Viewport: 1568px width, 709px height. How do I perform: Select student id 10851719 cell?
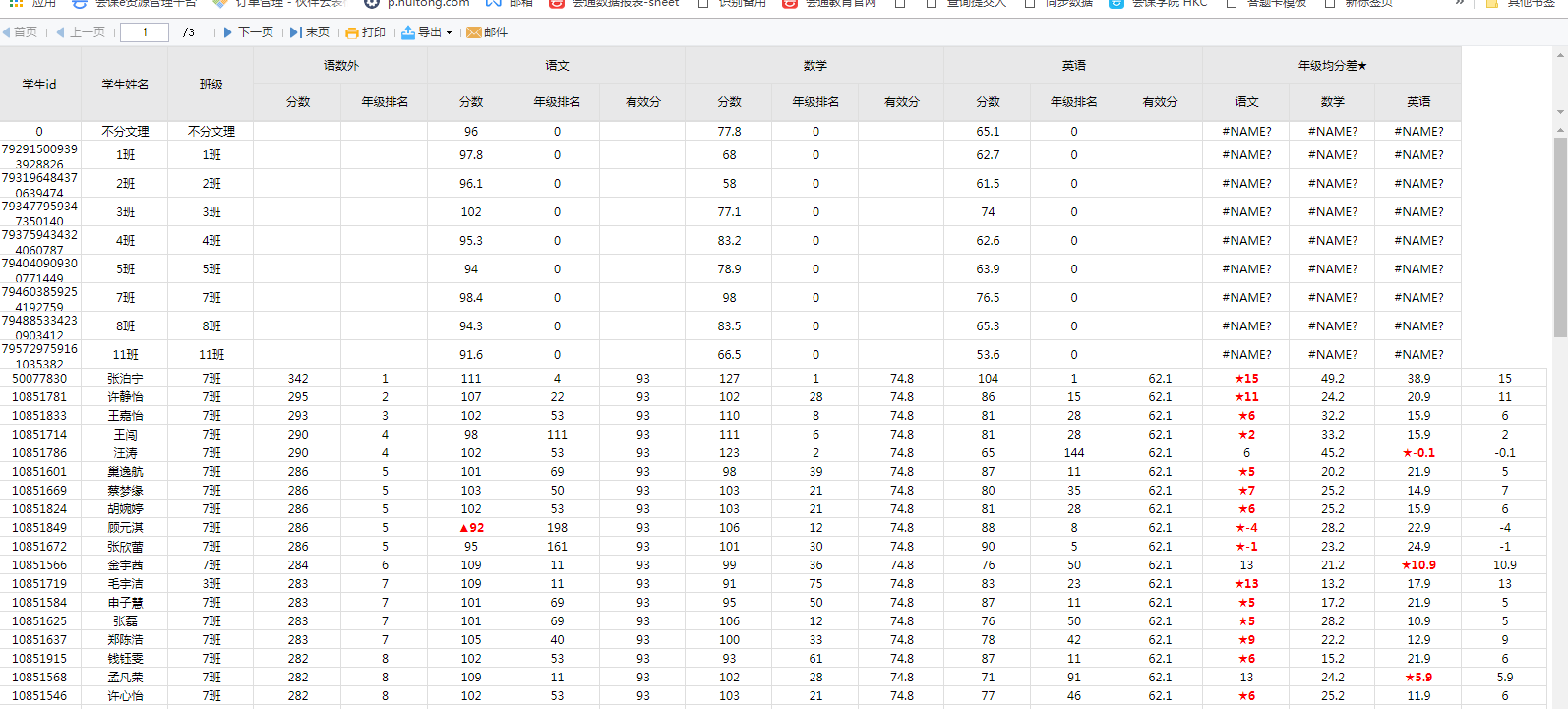[x=39, y=584]
